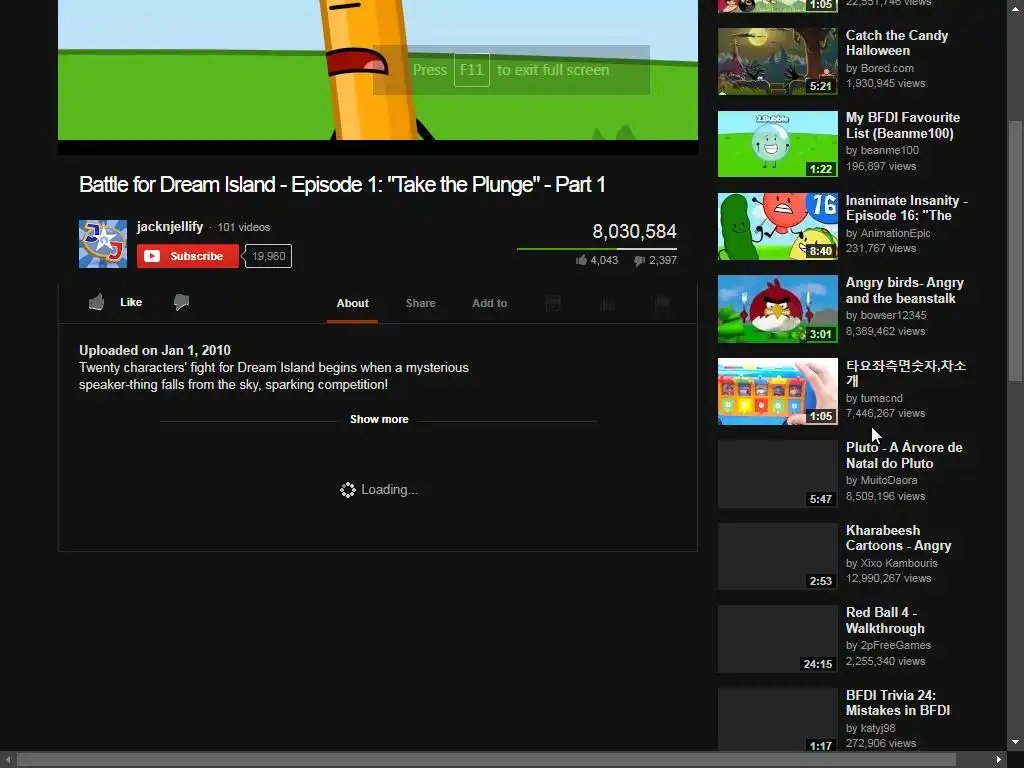Open Red Ball 4 thumbnail marked 24:15
The height and width of the screenshot is (768, 1024).
[778, 639]
